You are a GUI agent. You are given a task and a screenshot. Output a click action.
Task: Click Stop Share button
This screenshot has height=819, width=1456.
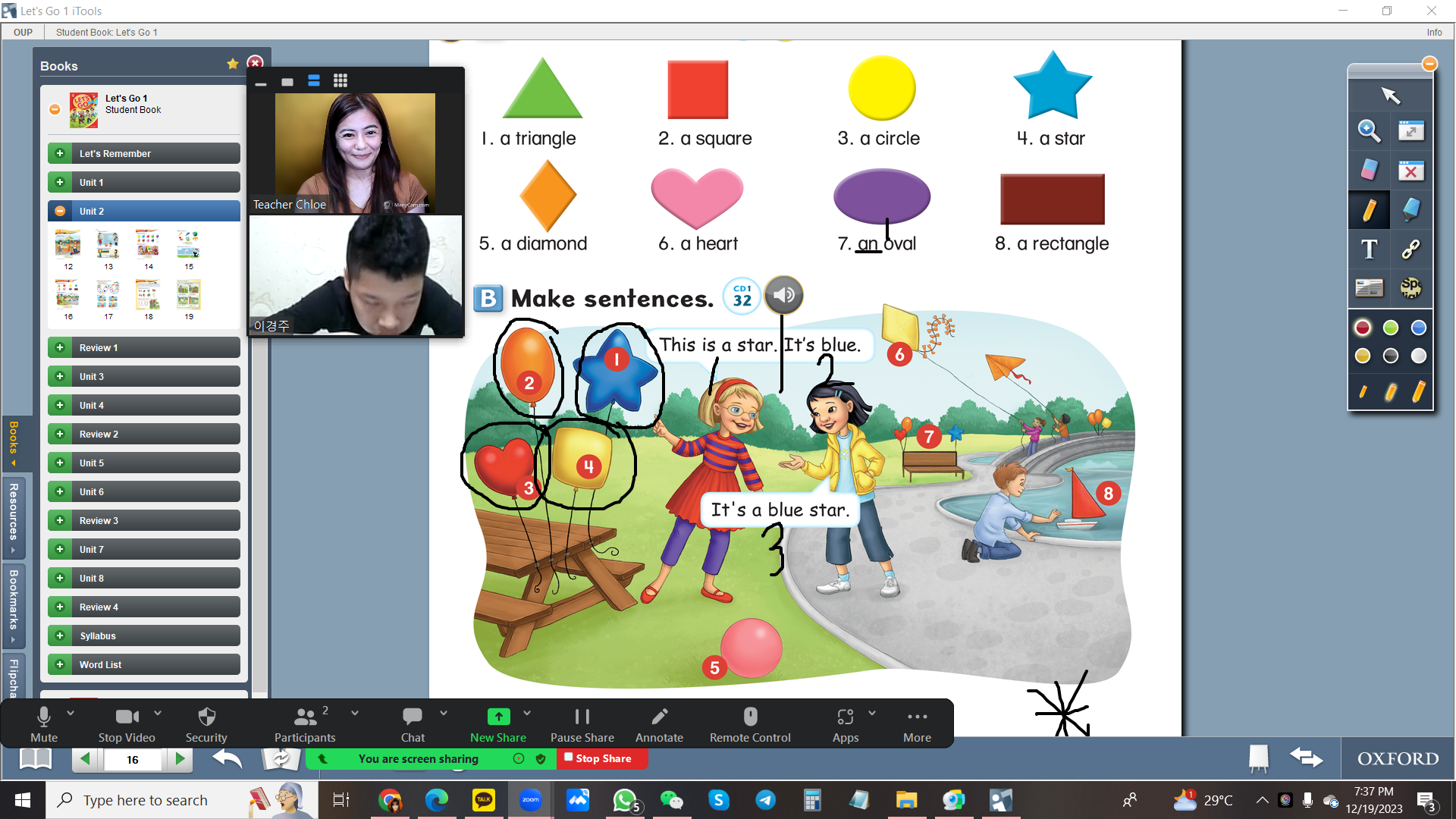602,758
